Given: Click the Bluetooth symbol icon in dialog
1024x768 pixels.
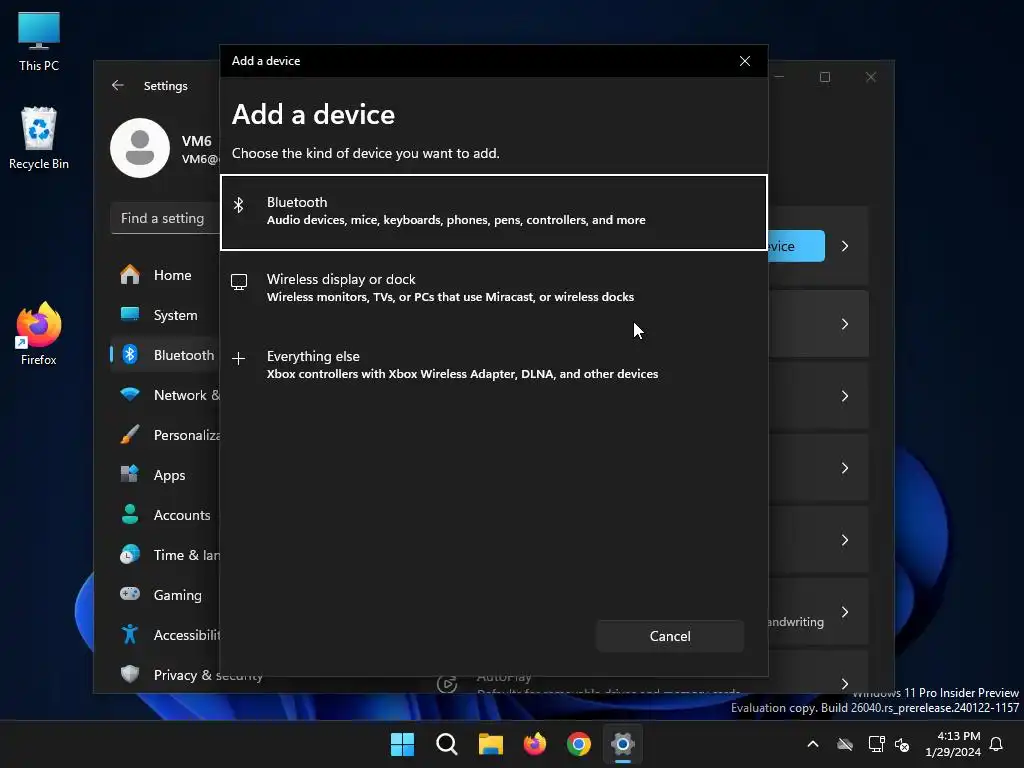Looking at the screenshot, I should [238, 205].
